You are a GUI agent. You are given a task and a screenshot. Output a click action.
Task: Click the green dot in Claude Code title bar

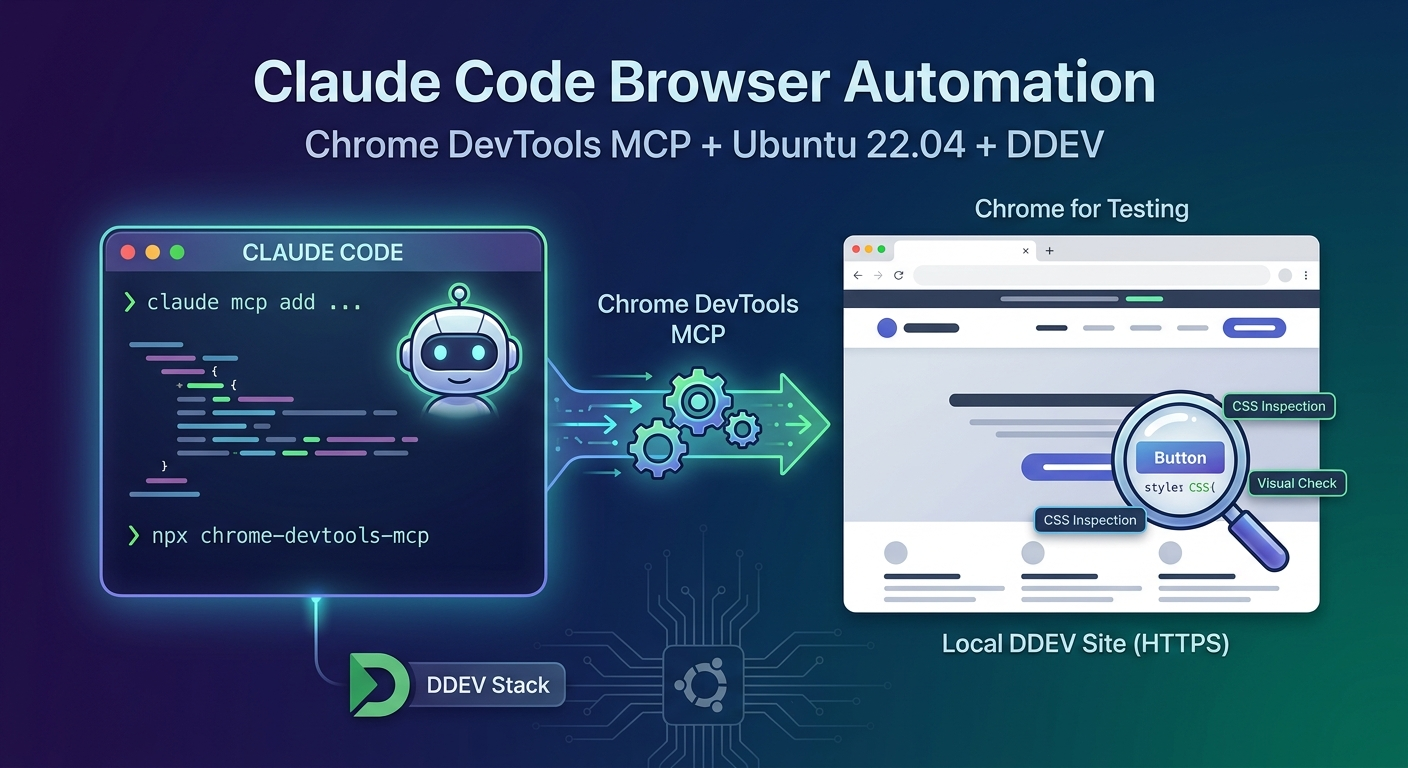coord(177,252)
